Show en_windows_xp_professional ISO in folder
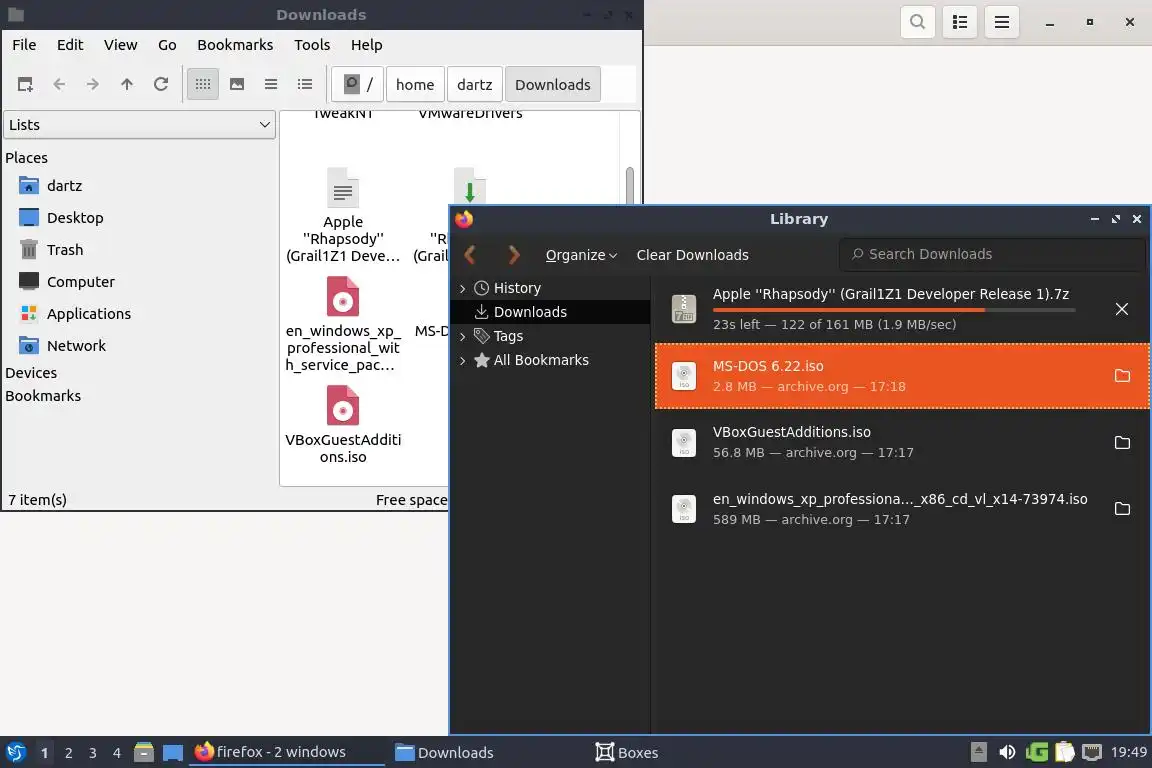The height and width of the screenshot is (768, 1152). pos(1122,509)
